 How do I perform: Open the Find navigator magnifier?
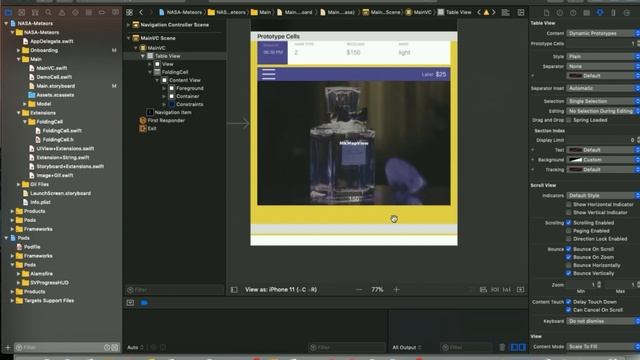pyautogui.click(x=49, y=13)
